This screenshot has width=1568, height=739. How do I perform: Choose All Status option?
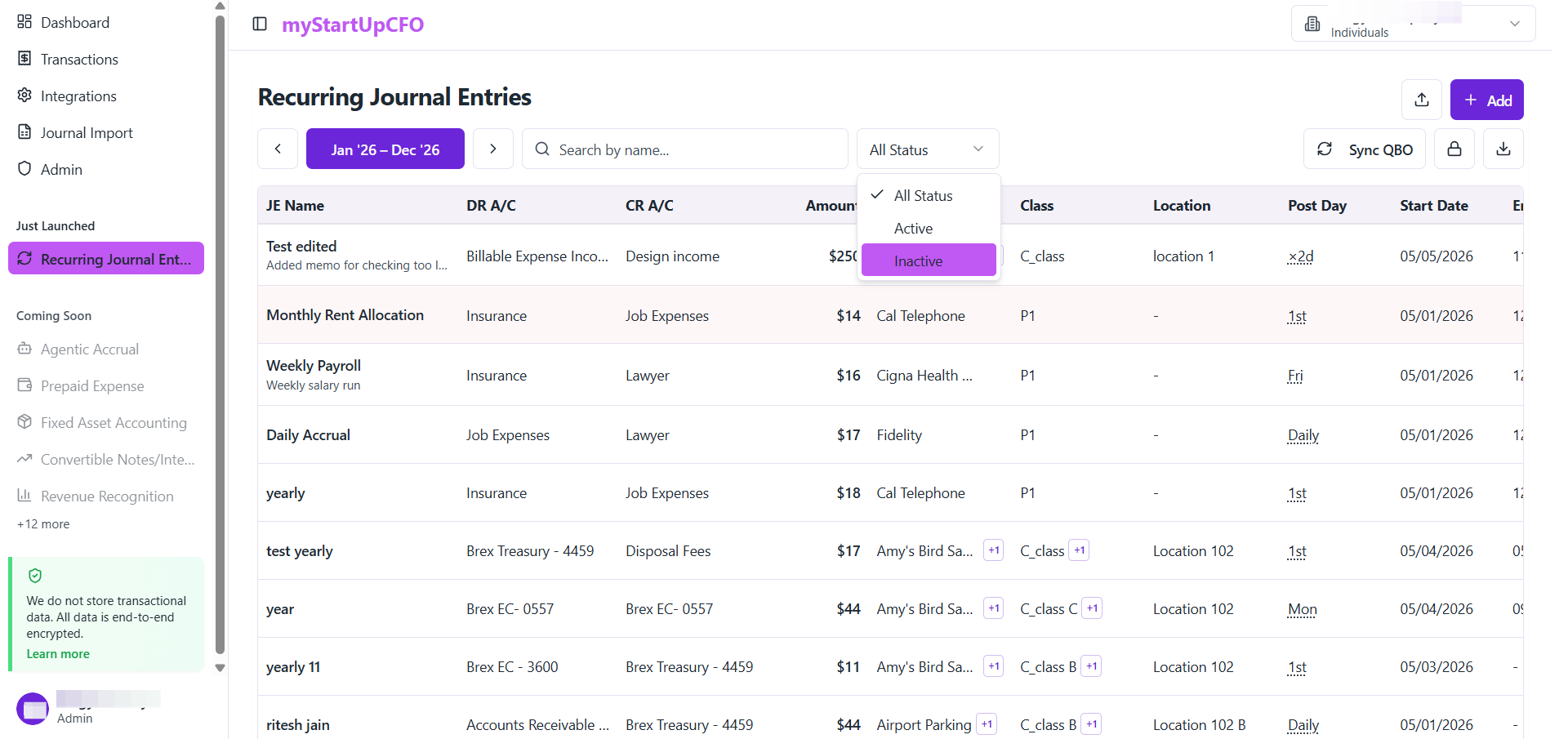(x=929, y=196)
